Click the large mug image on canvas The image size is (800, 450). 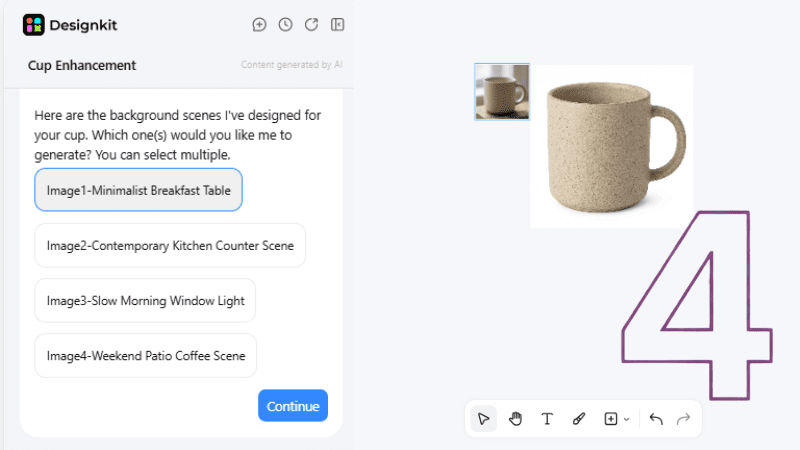(x=611, y=146)
